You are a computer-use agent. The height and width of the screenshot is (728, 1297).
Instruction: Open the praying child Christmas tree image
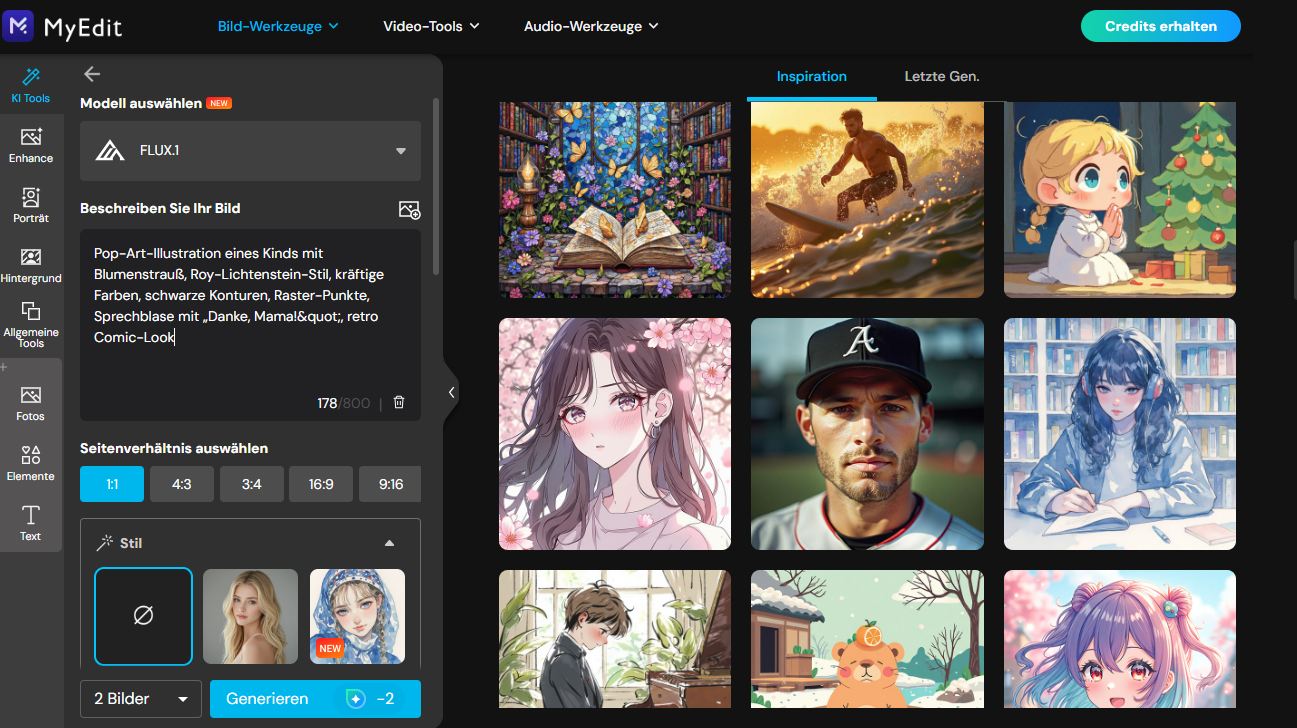pyautogui.click(x=1120, y=200)
